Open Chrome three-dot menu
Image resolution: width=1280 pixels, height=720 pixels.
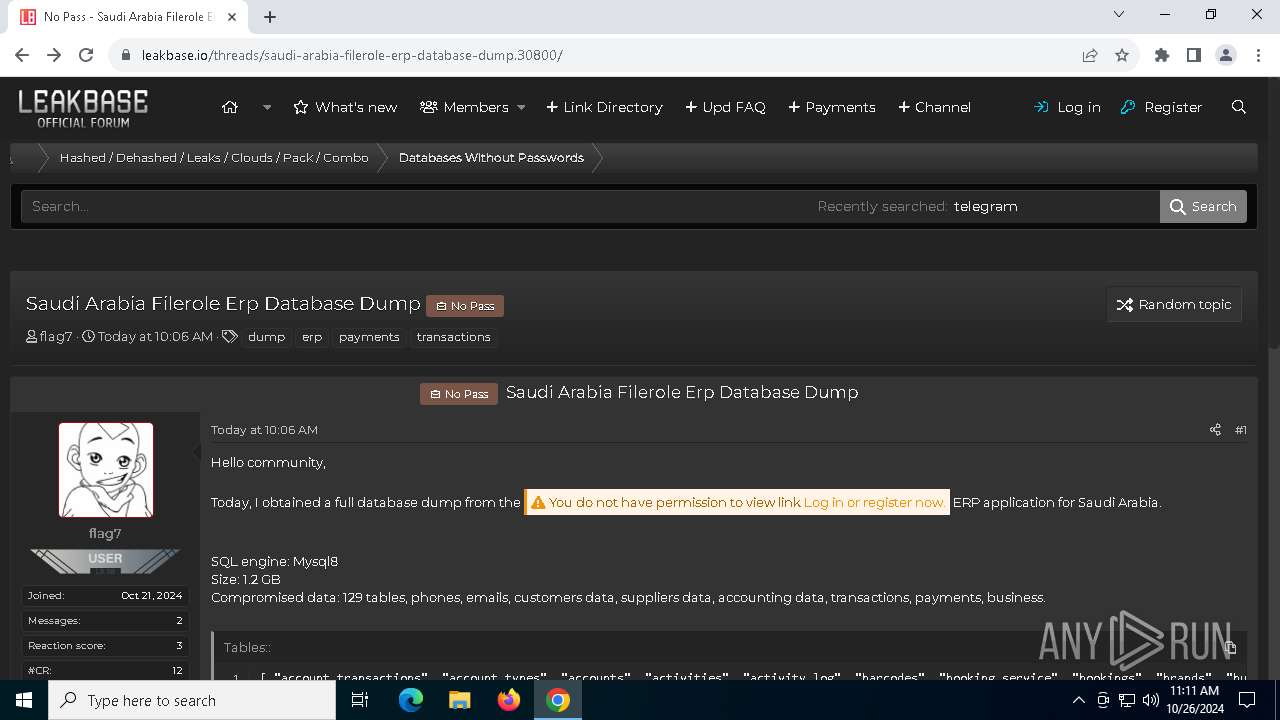tap(1257, 55)
